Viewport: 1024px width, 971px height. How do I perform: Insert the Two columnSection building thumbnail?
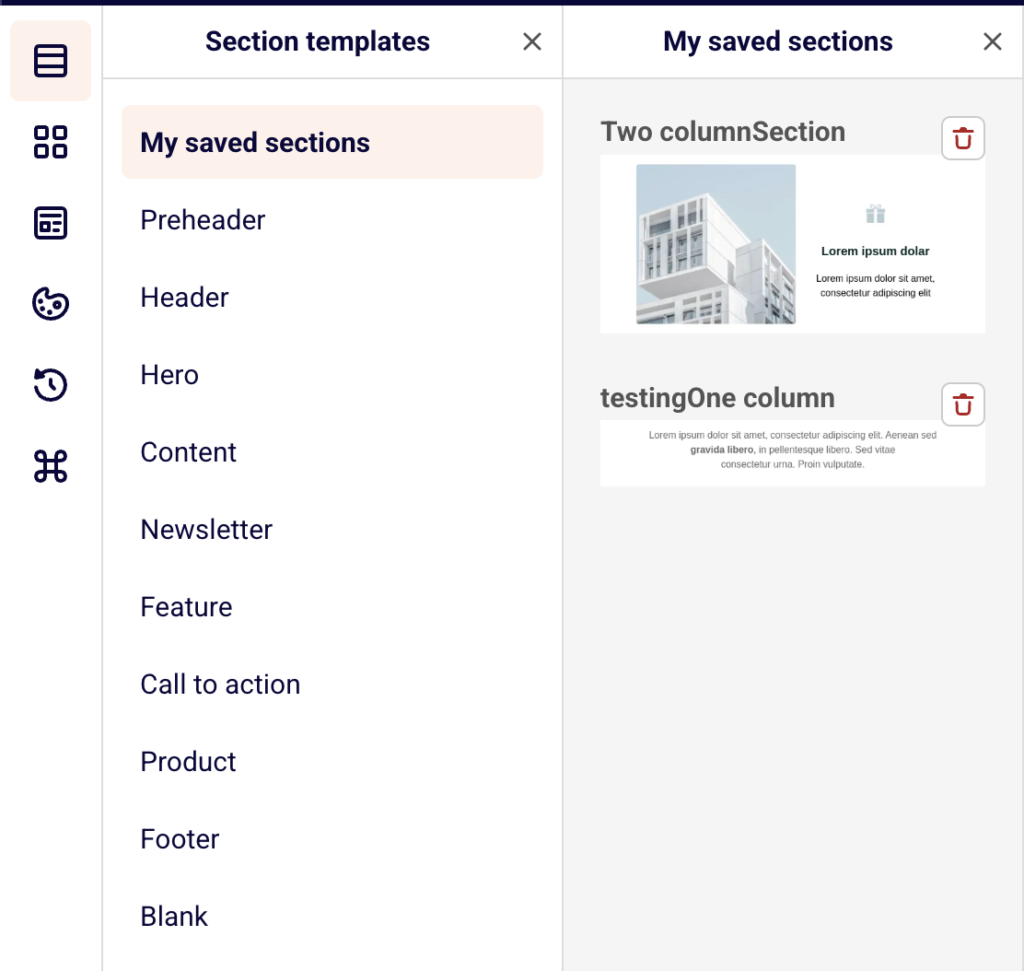(792, 244)
